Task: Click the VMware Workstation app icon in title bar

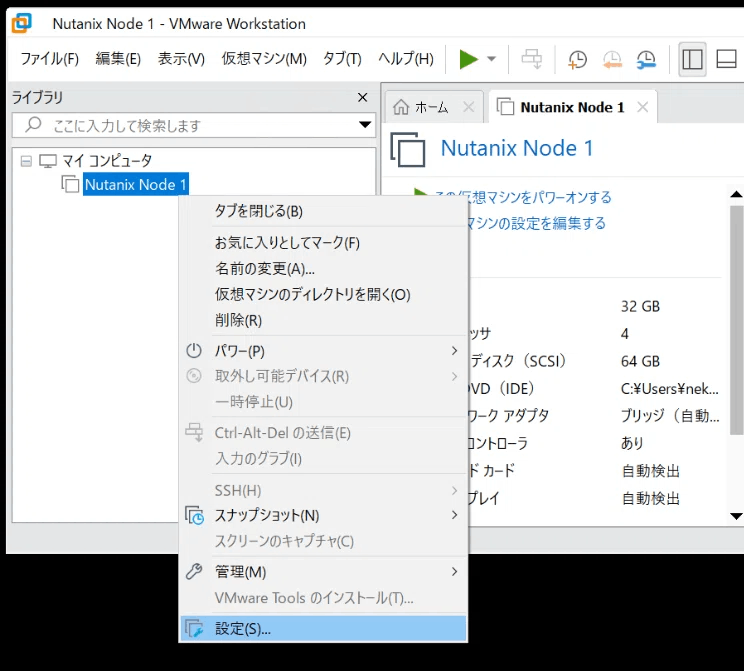Action: click(21, 23)
